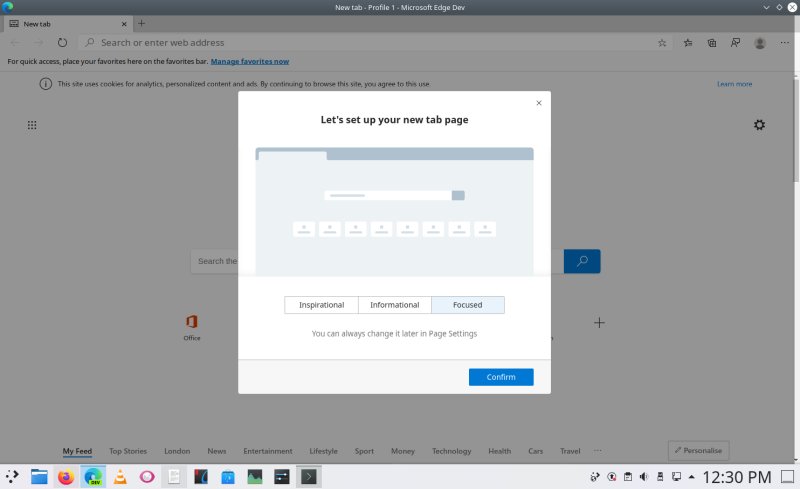Click the feedback icon in toolbar
The width and height of the screenshot is (800, 489).
tap(735, 43)
